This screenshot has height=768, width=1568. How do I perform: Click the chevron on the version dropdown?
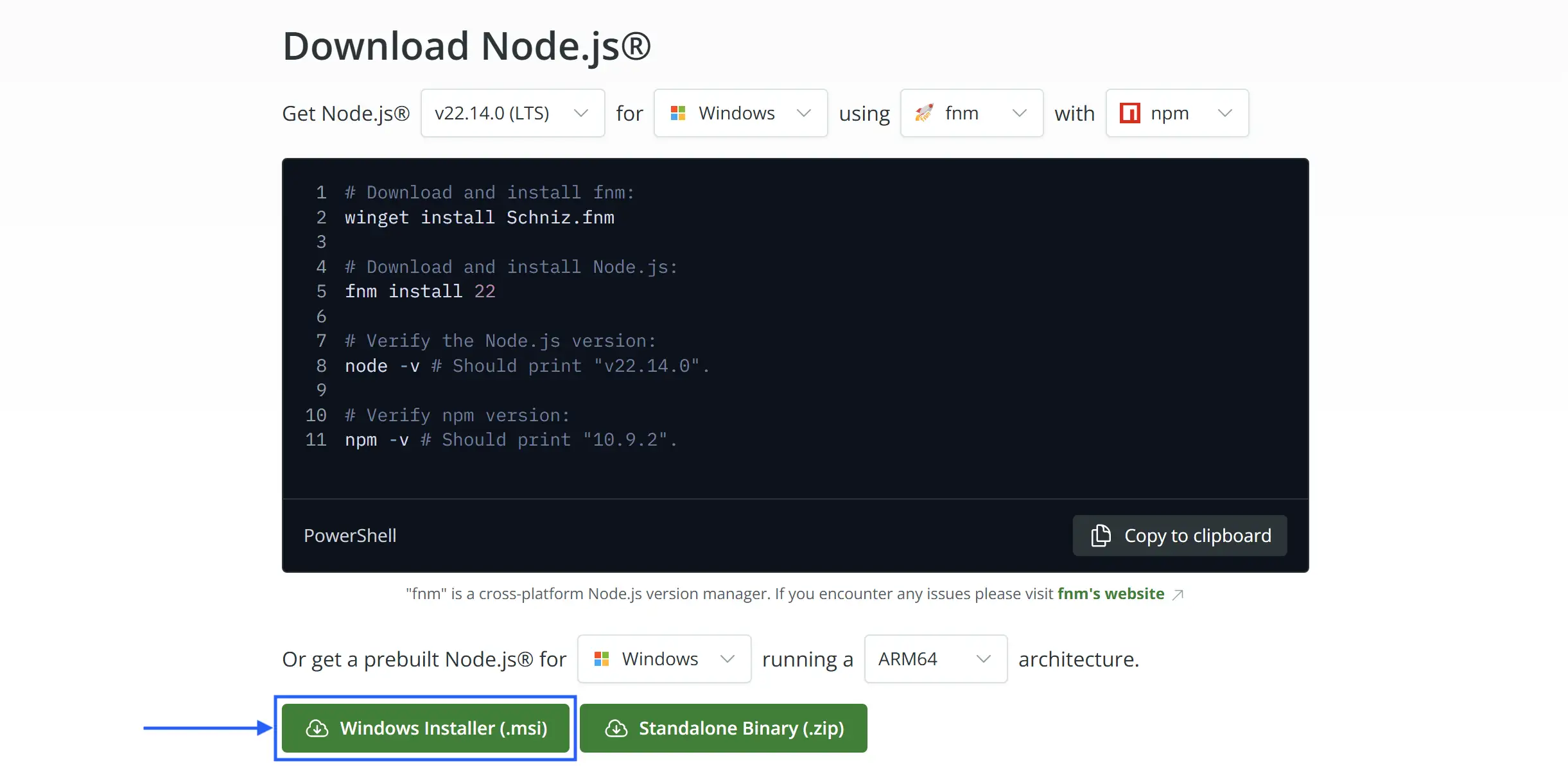click(x=581, y=113)
